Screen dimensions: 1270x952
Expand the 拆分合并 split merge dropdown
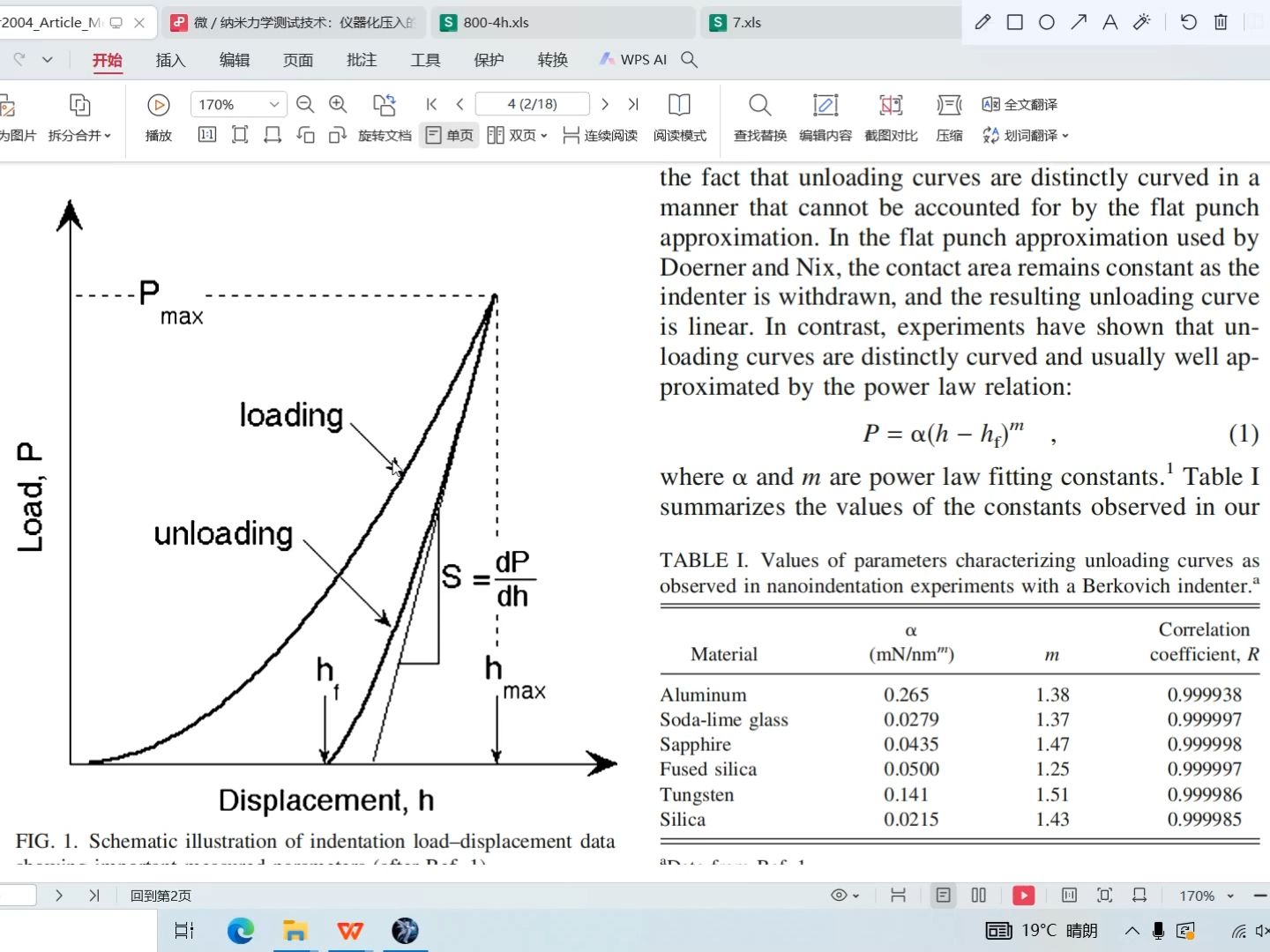108,136
